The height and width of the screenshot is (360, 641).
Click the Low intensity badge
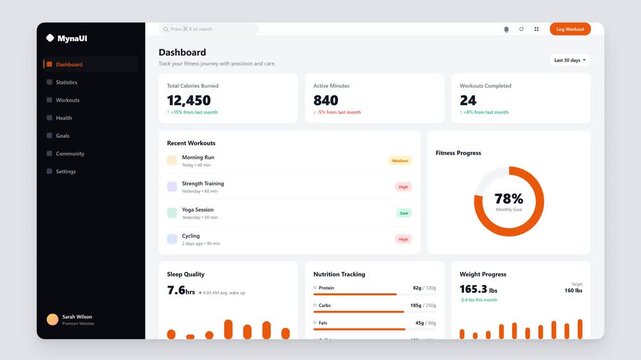(x=404, y=213)
